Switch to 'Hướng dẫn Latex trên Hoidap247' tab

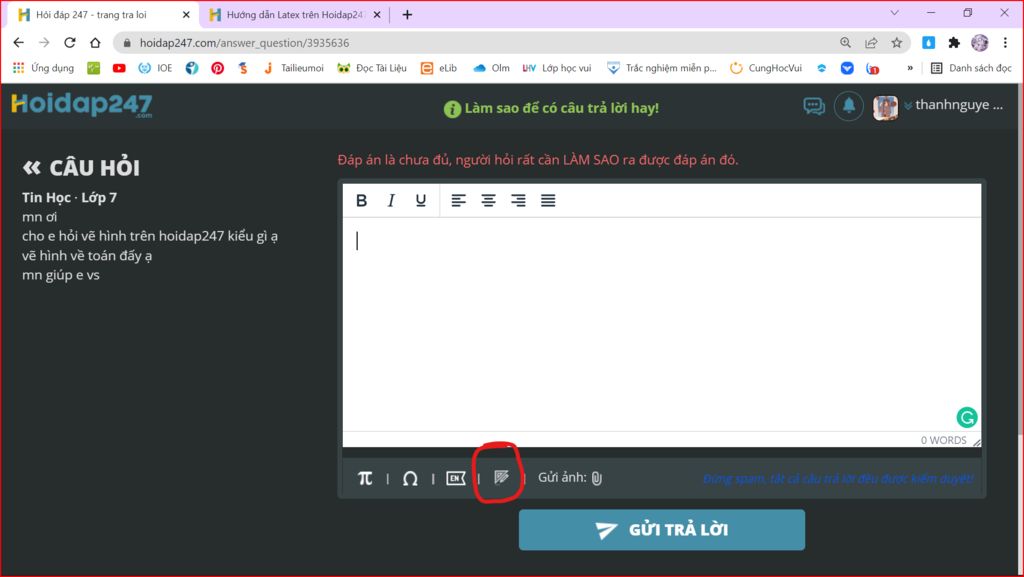[294, 14]
